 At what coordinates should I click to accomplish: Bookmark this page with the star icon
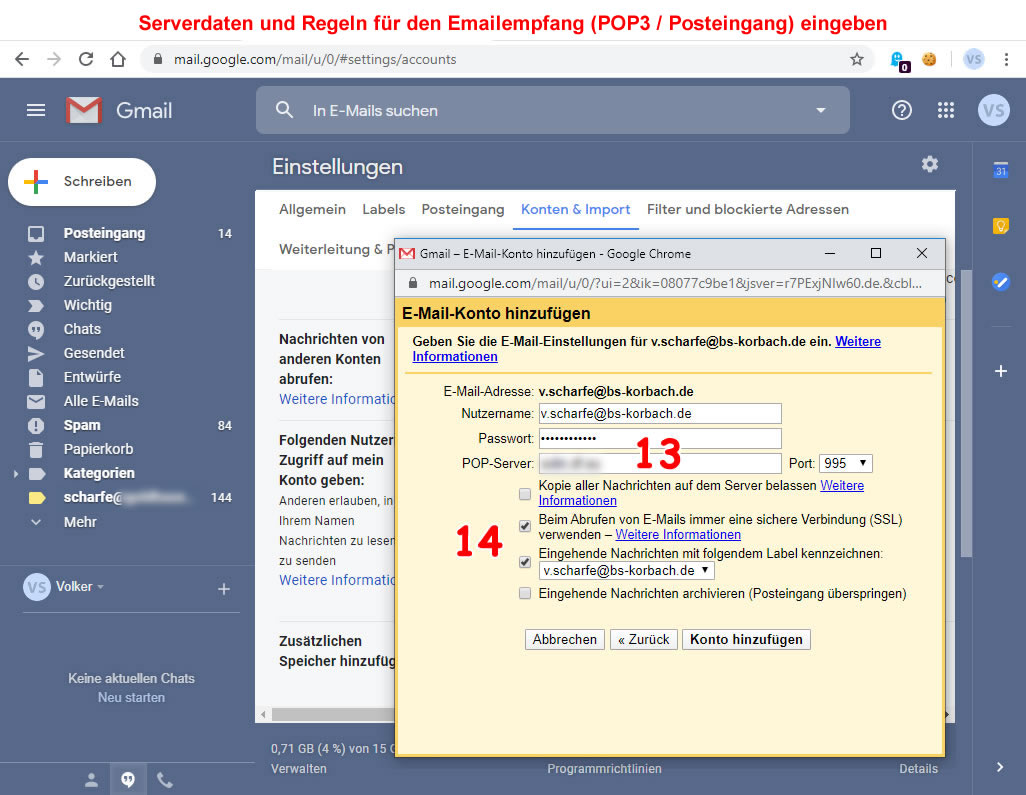tap(857, 60)
